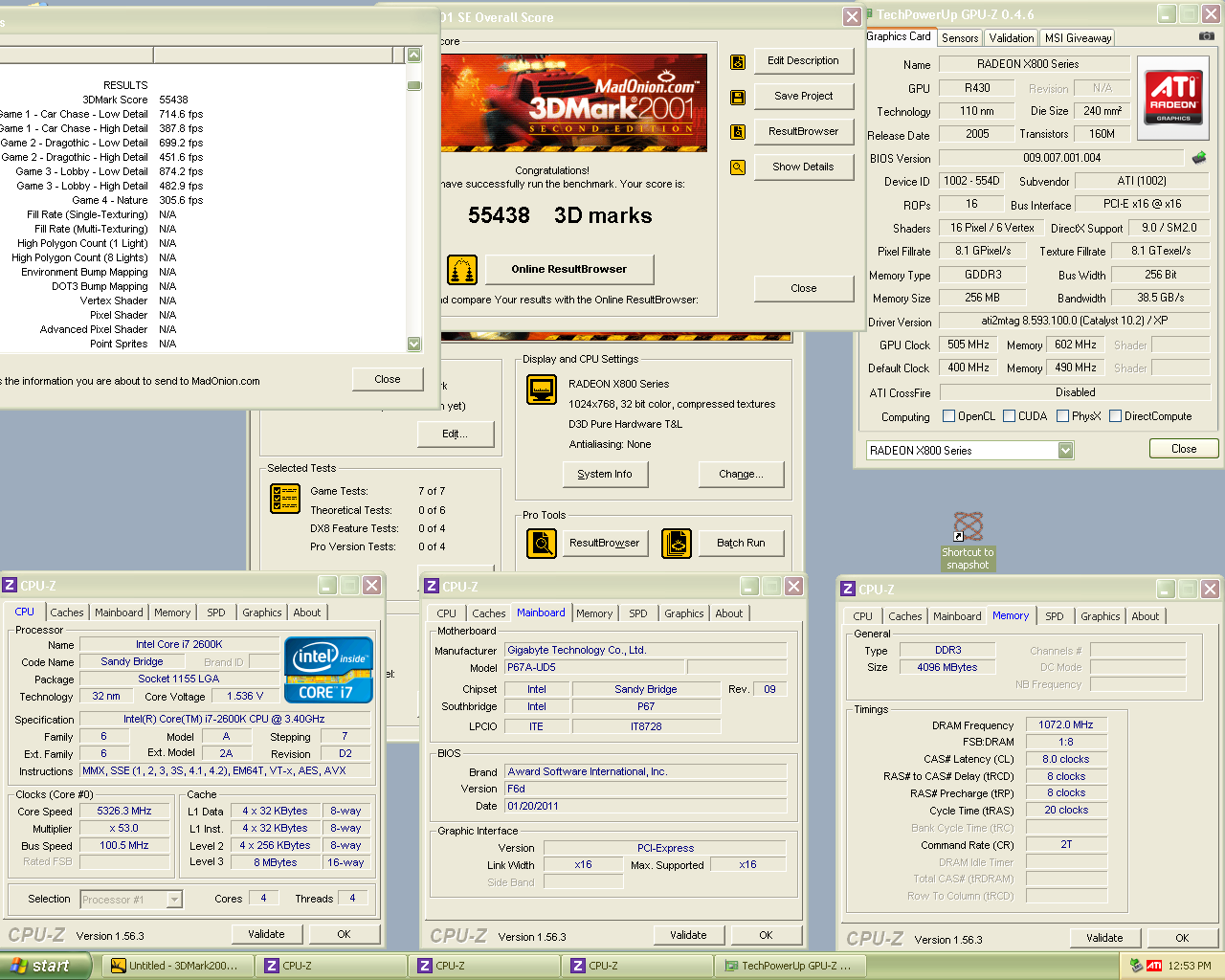Click the Online ResultBrowser yellow icon
Image resolution: width=1225 pixels, height=980 pixels.
462,270
